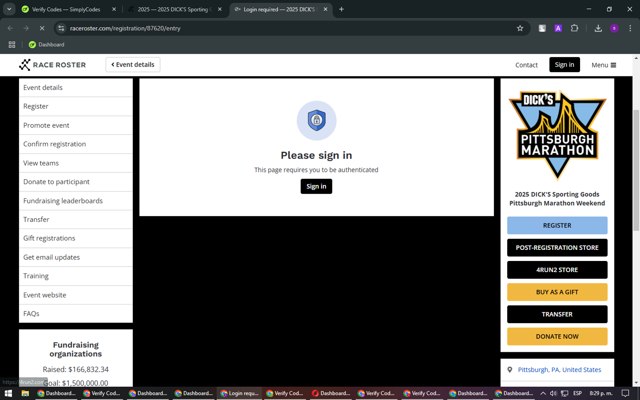Close the Login required tab
Image resolution: width=640 pixels, height=400 pixels.
click(325, 9)
